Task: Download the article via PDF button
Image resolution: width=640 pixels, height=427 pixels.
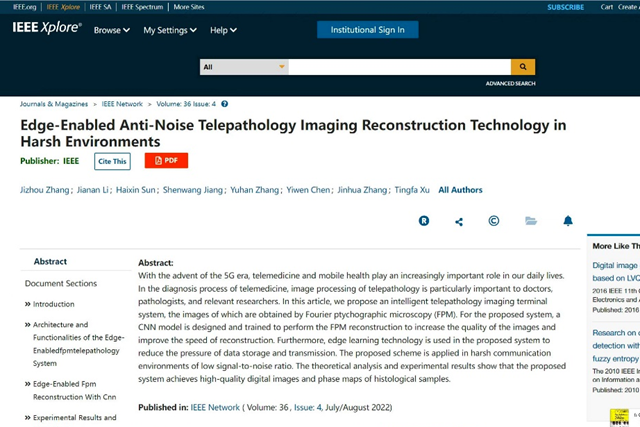Action: point(166,160)
